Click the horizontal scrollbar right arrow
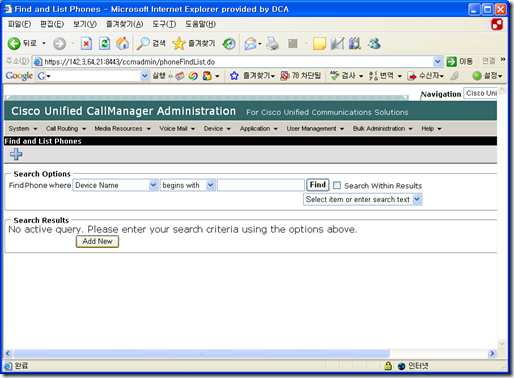The image size is (514, 378). [x=492, y=353]
